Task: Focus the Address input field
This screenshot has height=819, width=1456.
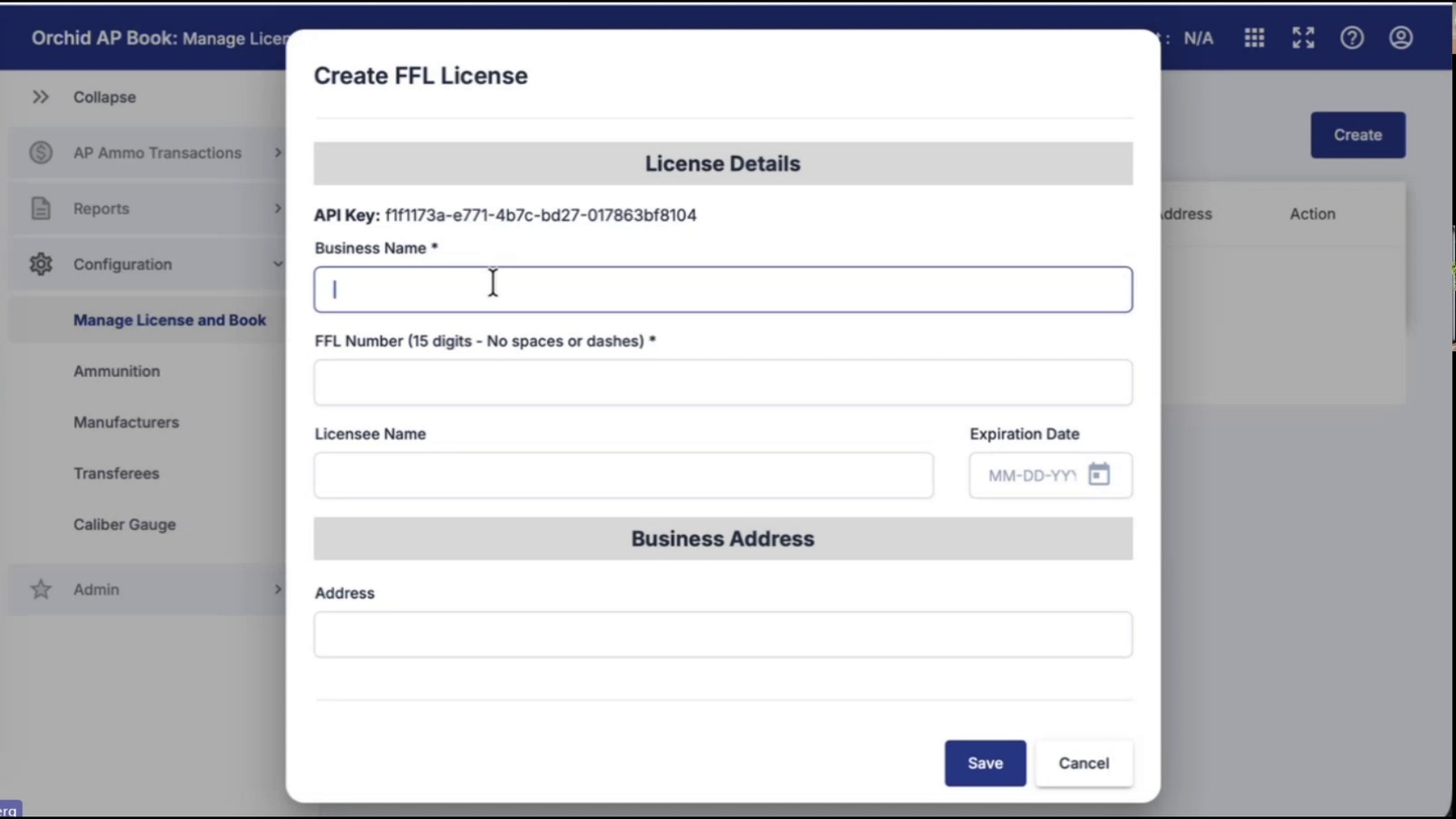Action: (x=722, y=634)
